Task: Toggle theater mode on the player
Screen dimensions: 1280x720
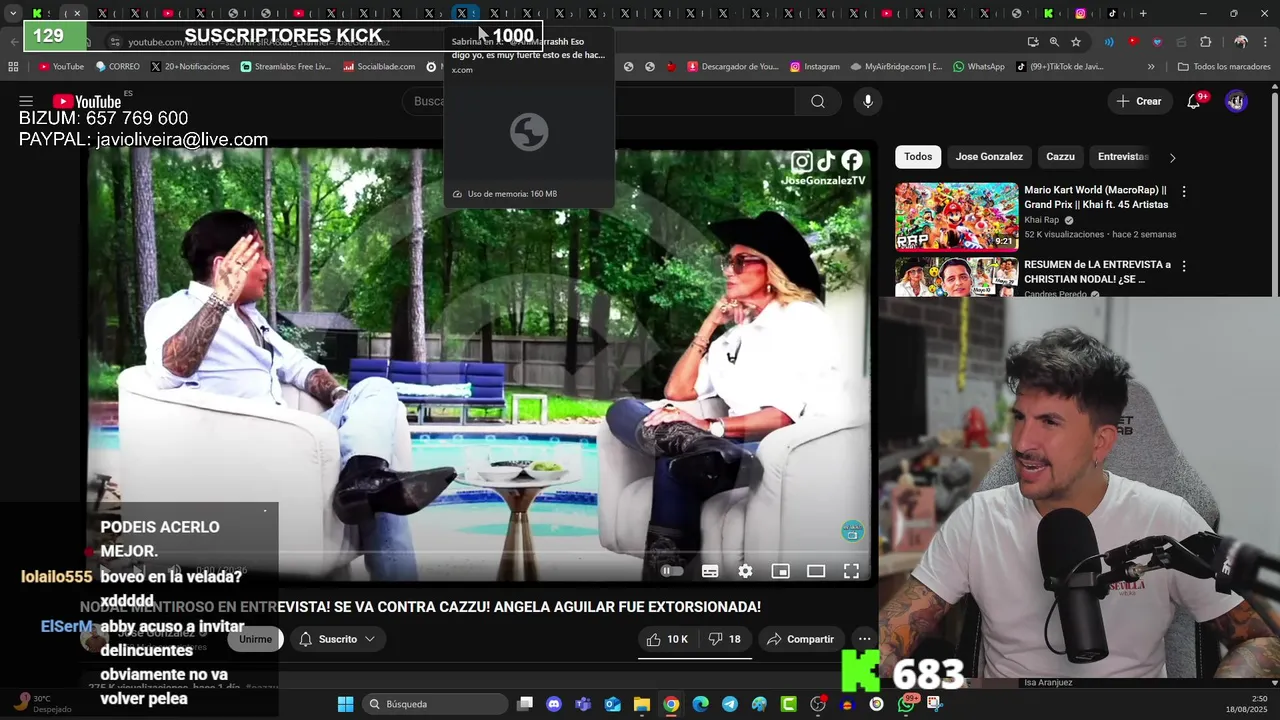Action: (816, 571)
